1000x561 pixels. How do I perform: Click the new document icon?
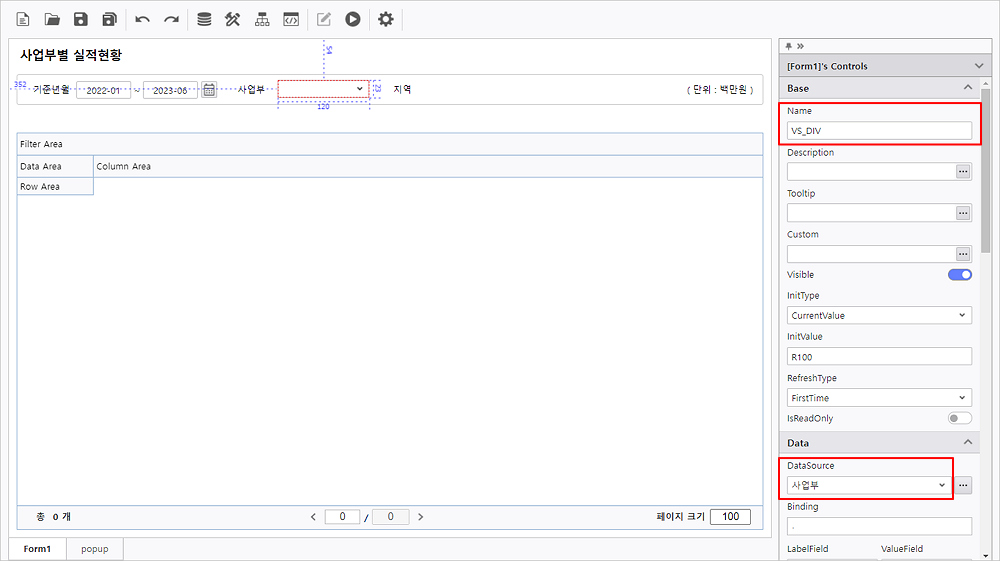tap(23, 19)
